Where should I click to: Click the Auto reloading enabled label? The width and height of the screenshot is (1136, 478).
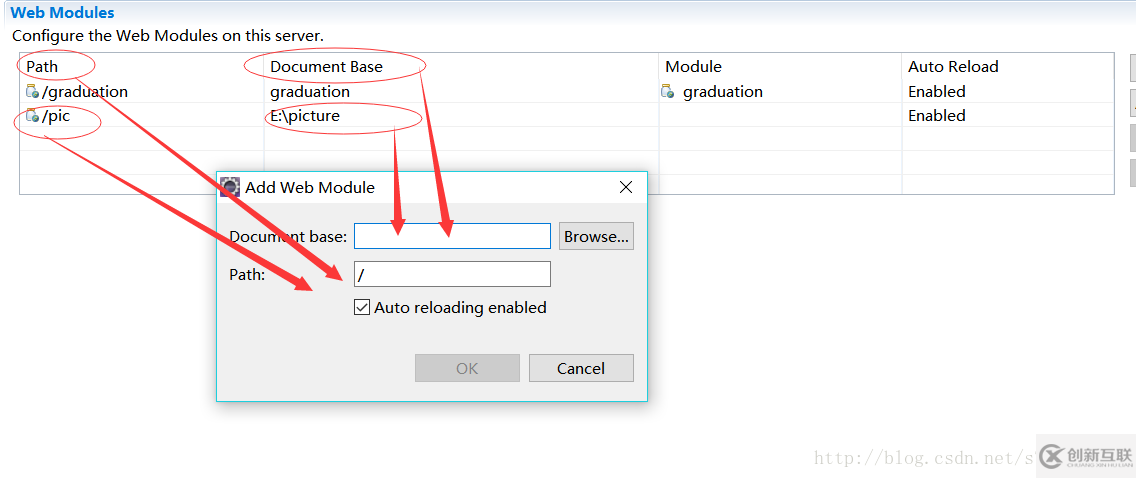point(460,308)
